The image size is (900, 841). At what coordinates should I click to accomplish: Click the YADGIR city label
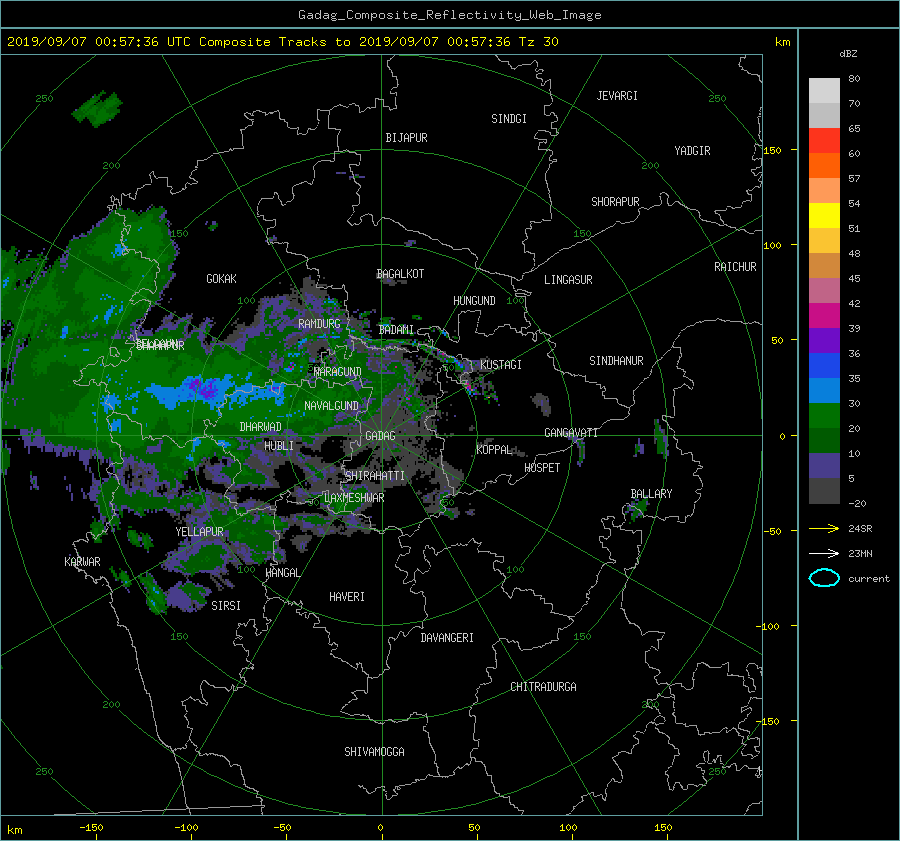[x=692, y=151]
